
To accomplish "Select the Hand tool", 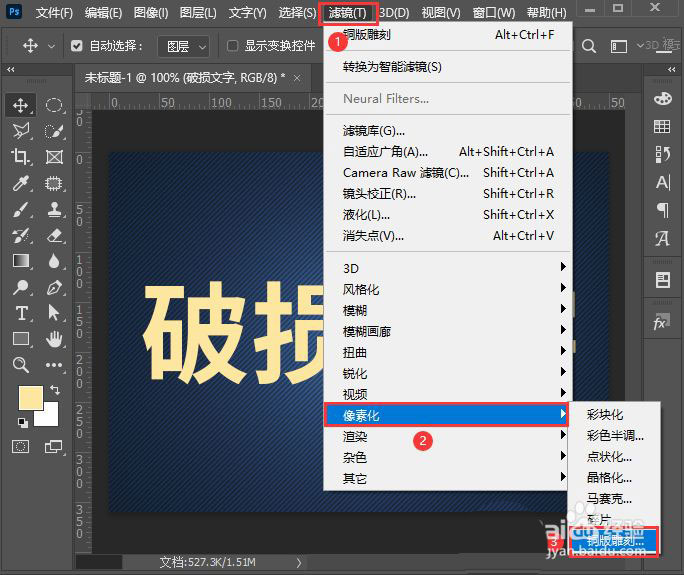I will click(54, 339).
